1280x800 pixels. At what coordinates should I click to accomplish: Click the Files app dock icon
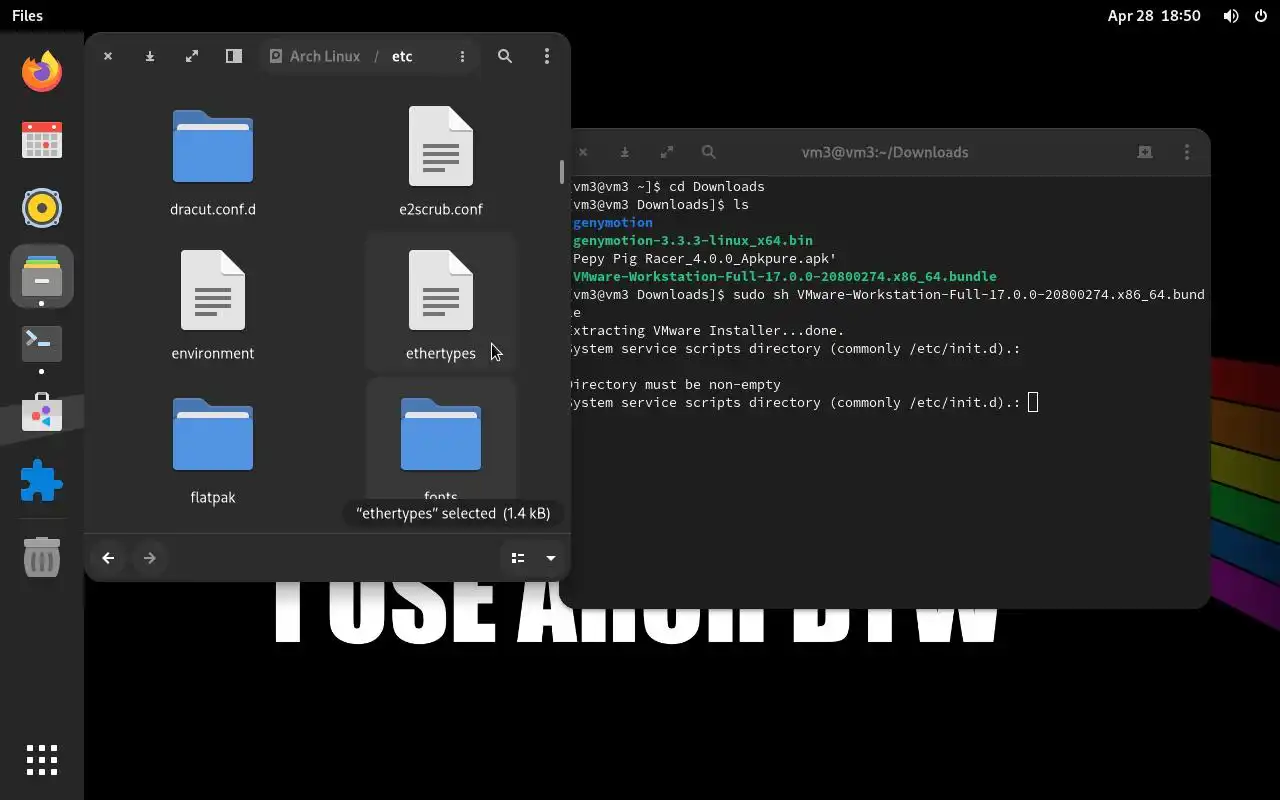click(x=41, y=276)
